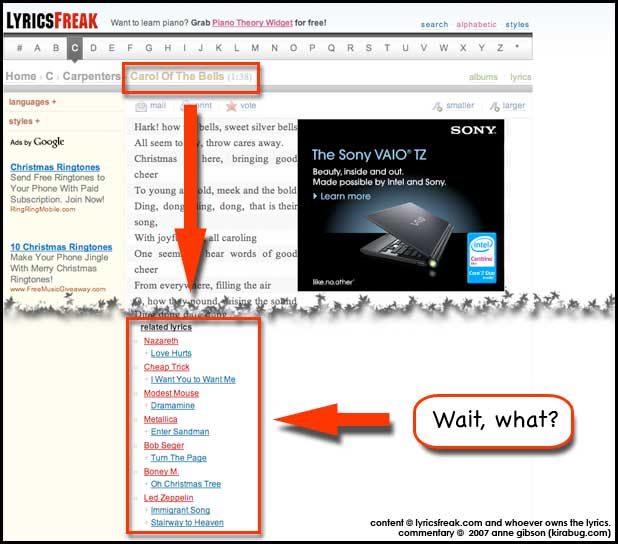Select letter H in alphabet bar

(168, 48)
